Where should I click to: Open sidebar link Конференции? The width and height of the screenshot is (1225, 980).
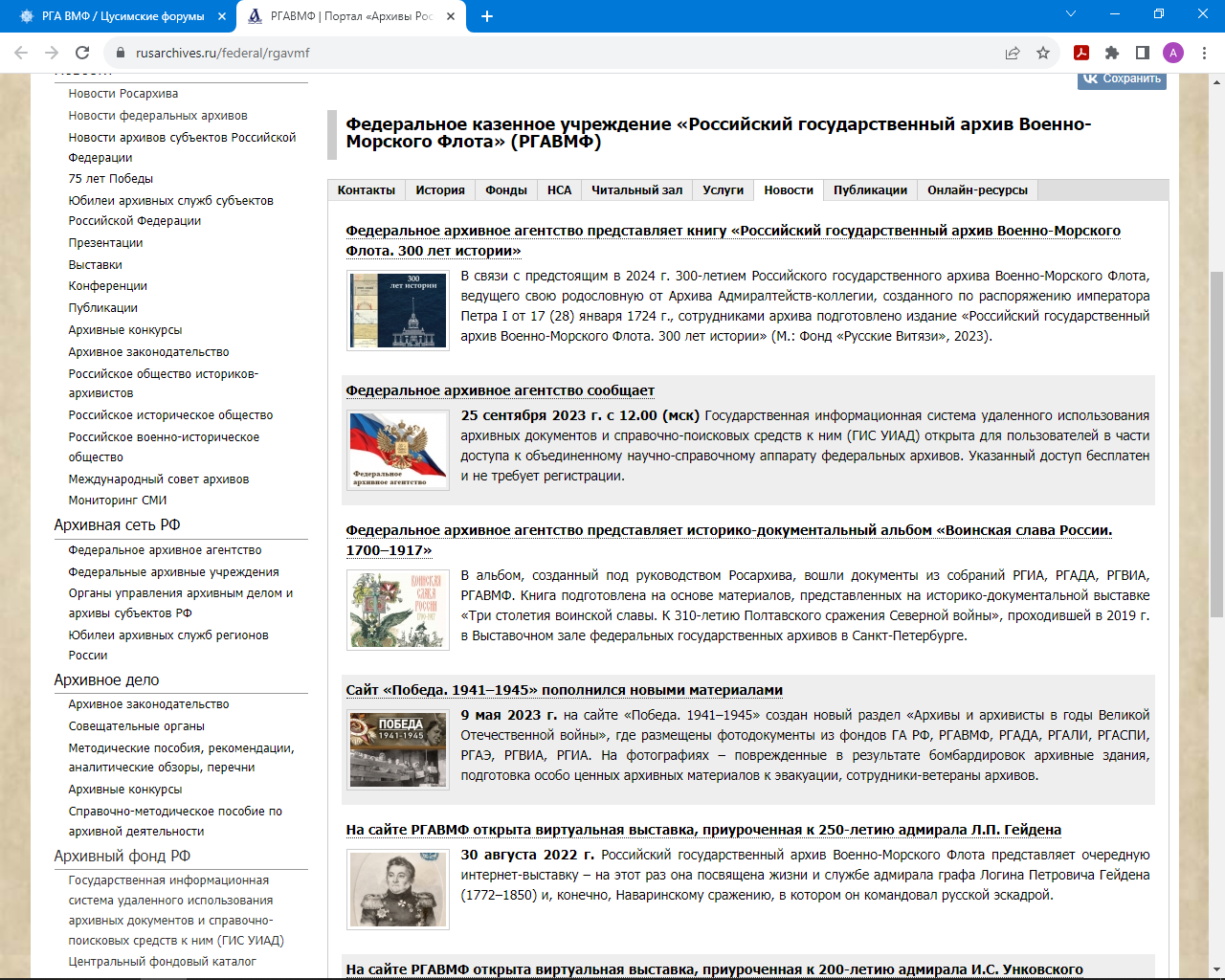tap(108, 286)
